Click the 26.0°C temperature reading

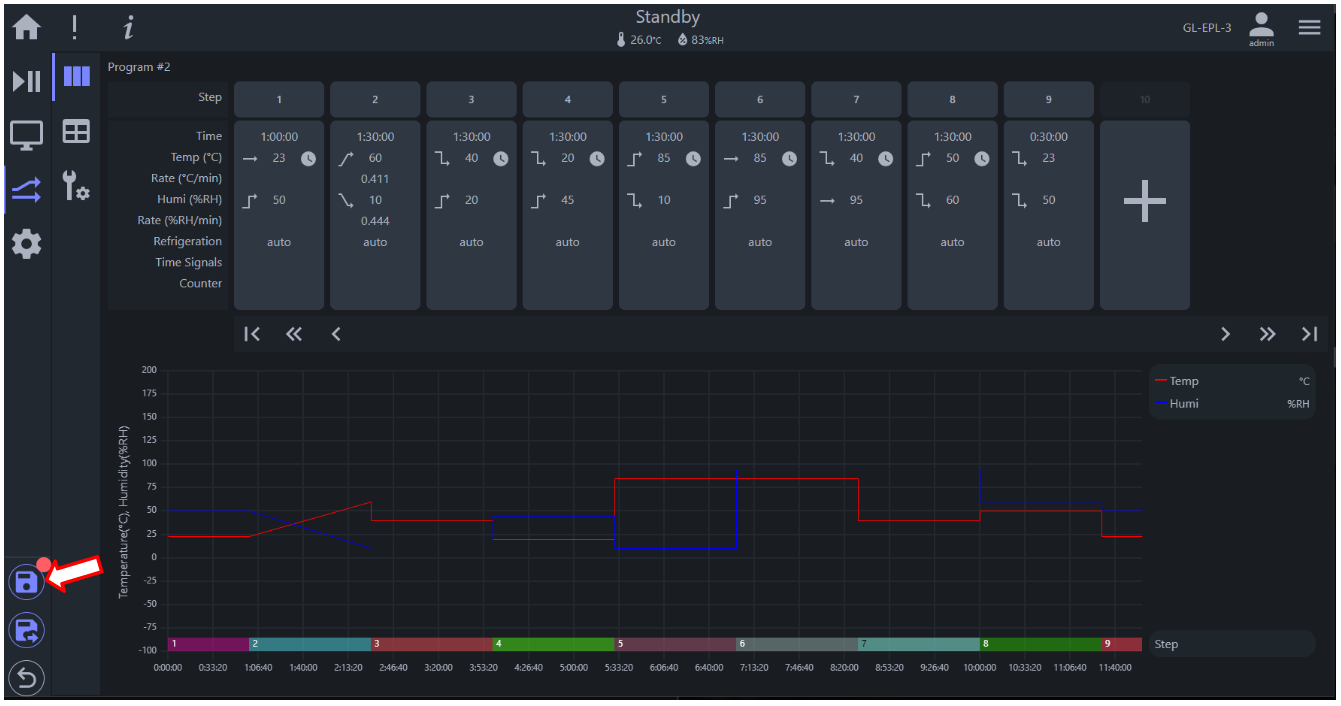[639, 40]
